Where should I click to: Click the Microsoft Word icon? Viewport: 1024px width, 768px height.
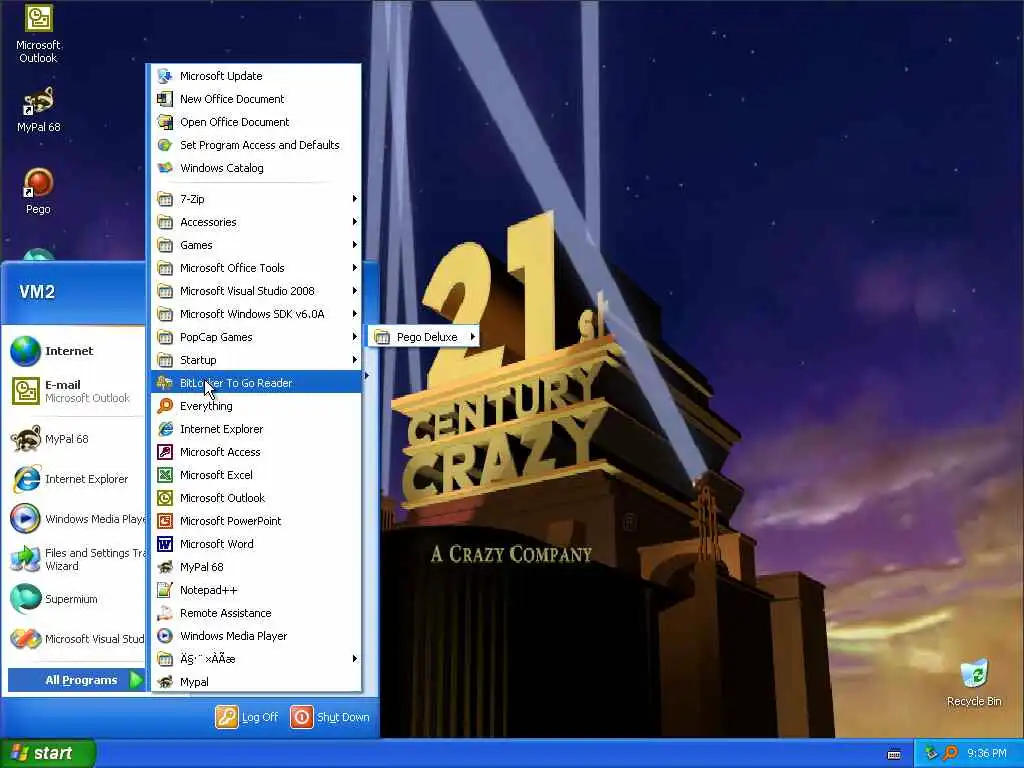point(165,544)
